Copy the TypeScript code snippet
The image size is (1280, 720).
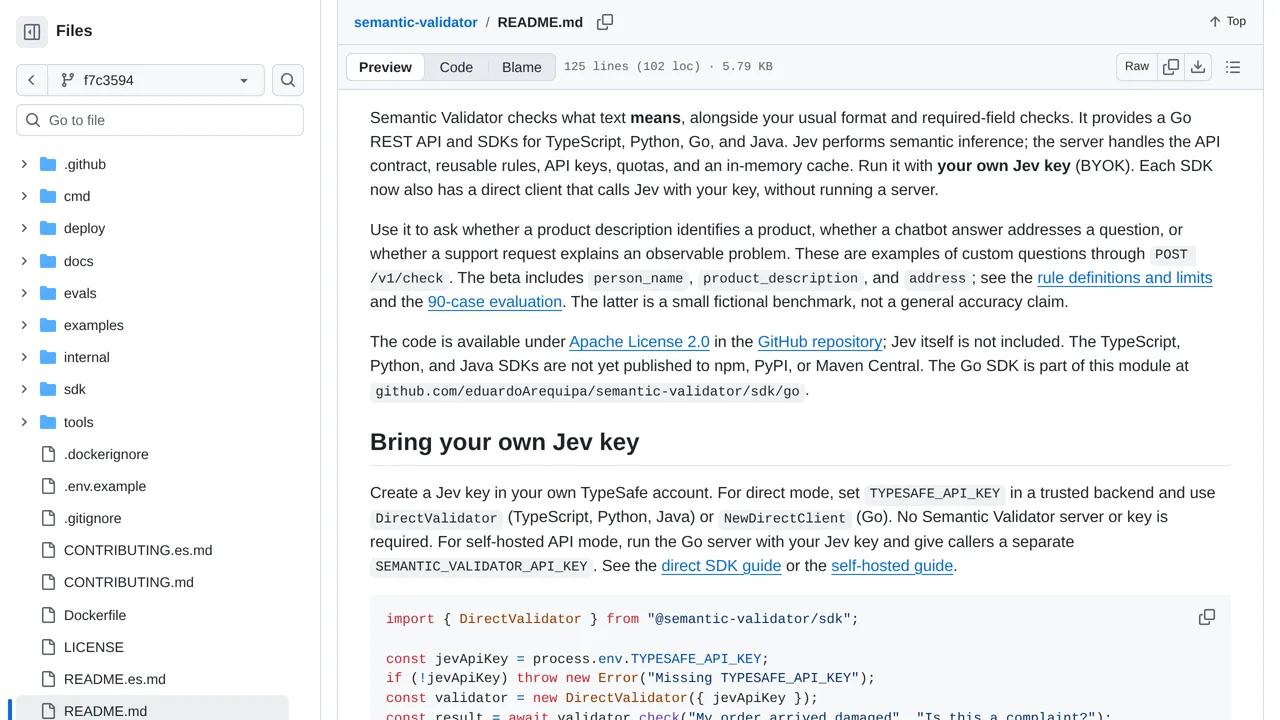(x=1207, y=617)
